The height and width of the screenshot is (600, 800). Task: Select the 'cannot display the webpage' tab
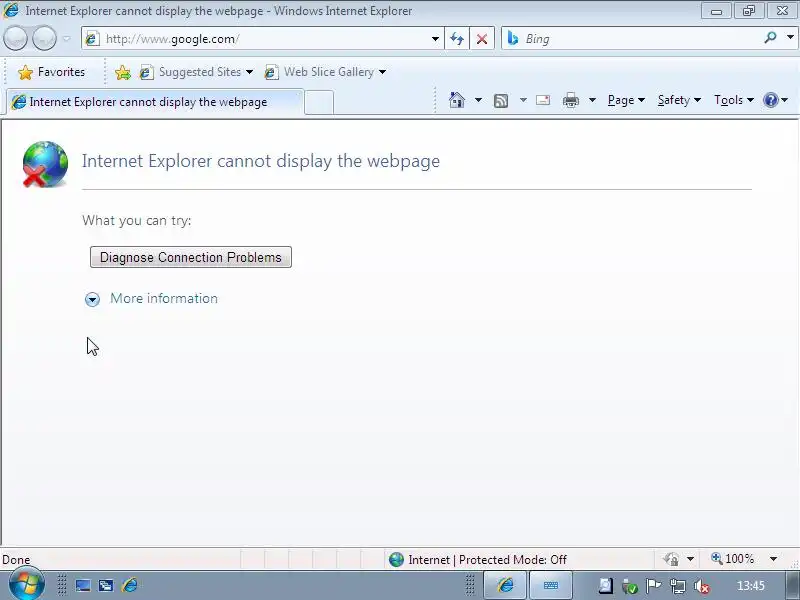(x=155, y=102)
